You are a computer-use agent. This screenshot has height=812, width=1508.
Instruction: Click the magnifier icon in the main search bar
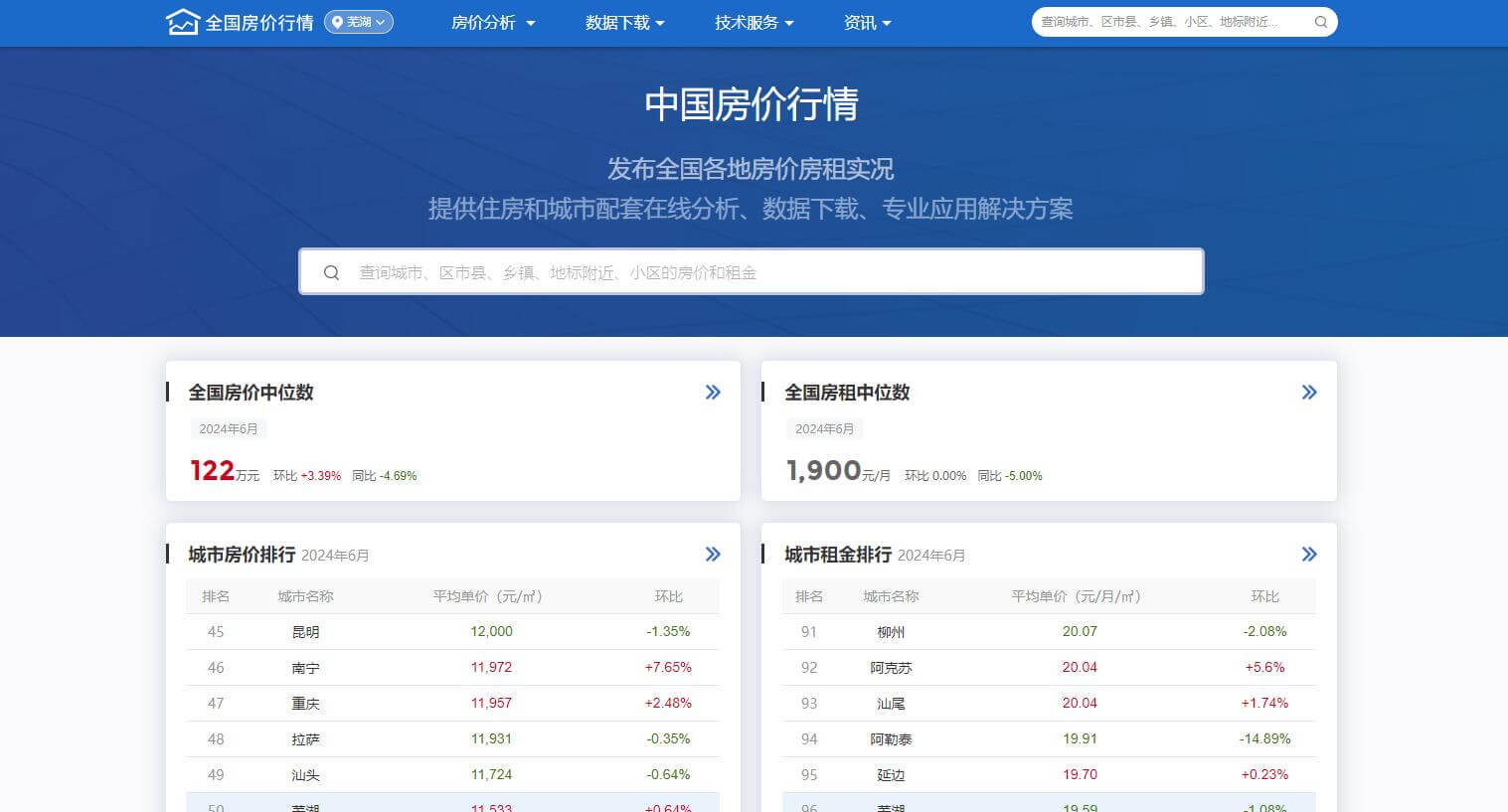click(332, 271)
